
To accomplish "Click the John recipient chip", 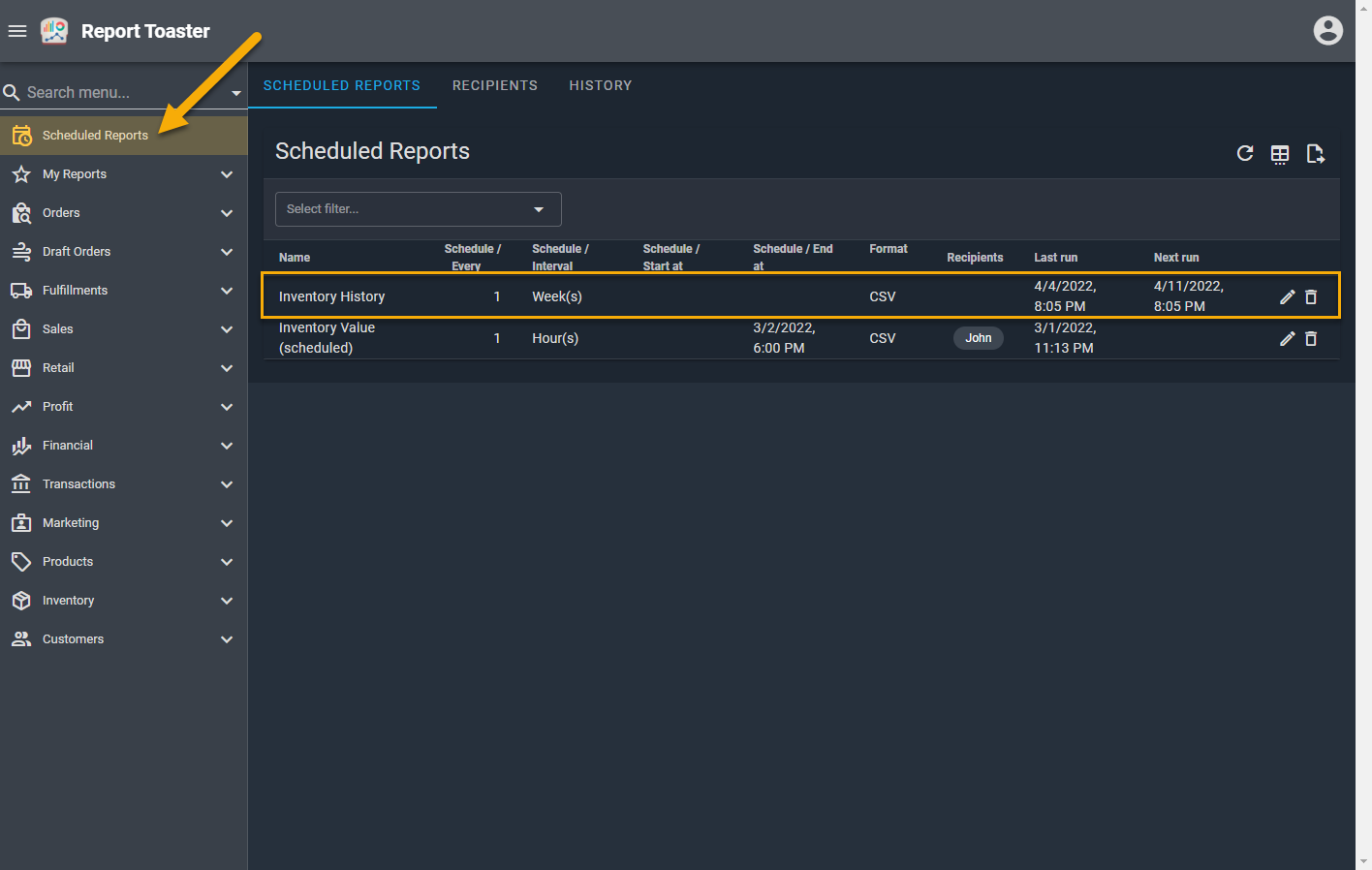I will click(x=978, y=338).
